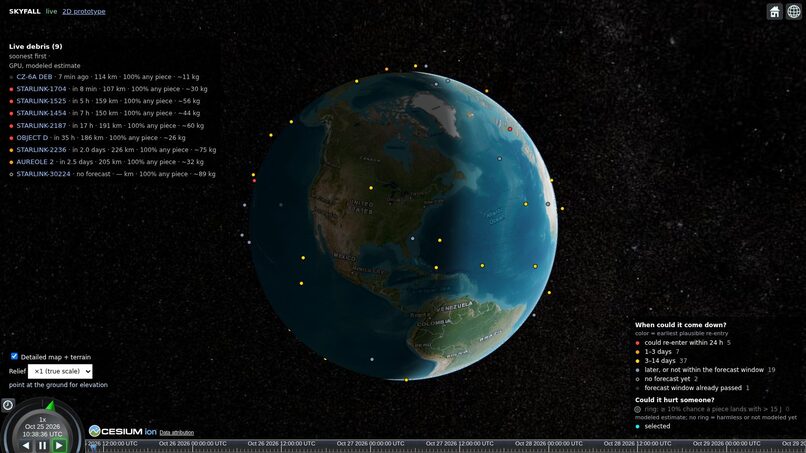This screenshot has width=806, height=453.
Task: Click timeline at Oct 27 2026 00:00:00 UTC
Action: click(370, 446)
